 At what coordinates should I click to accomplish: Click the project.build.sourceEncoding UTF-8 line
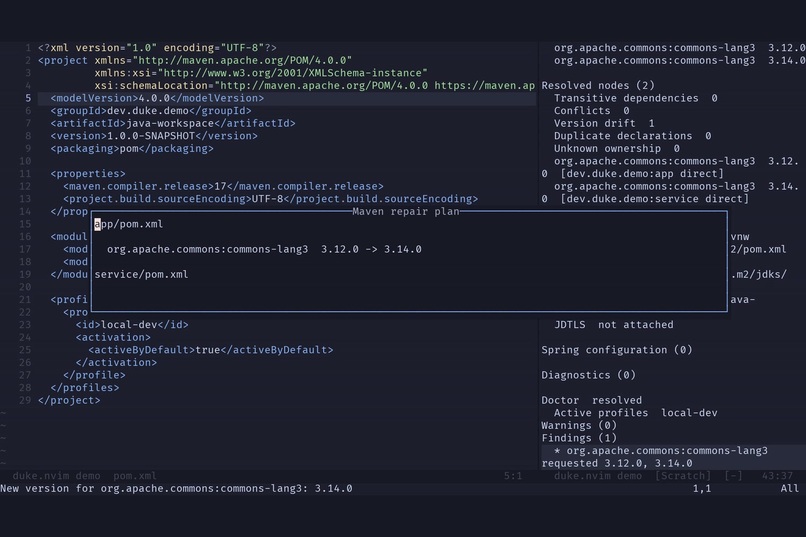(x=270, y=199)
